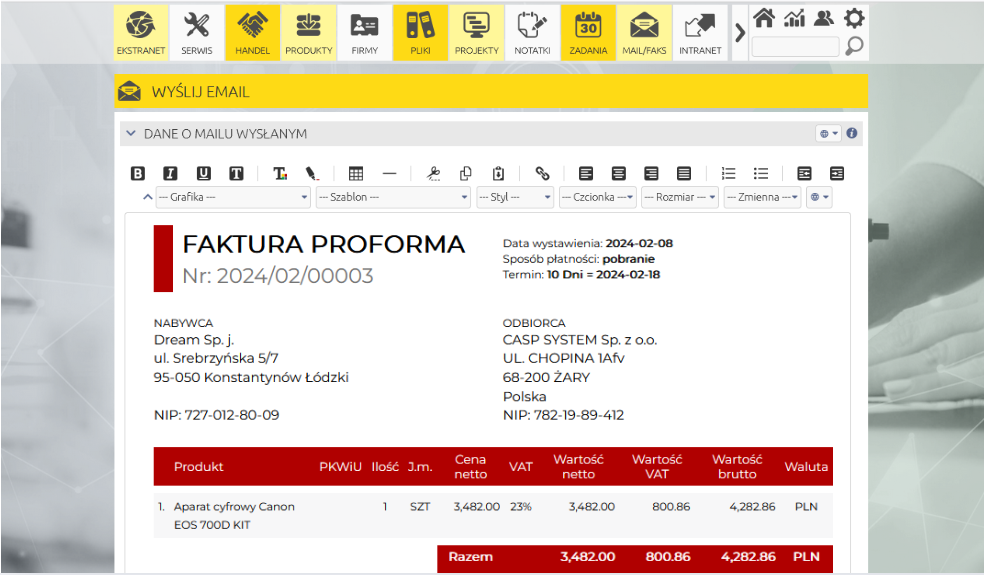
Task: Toggle bold formatting in editor toolbar
Action: 138,173
